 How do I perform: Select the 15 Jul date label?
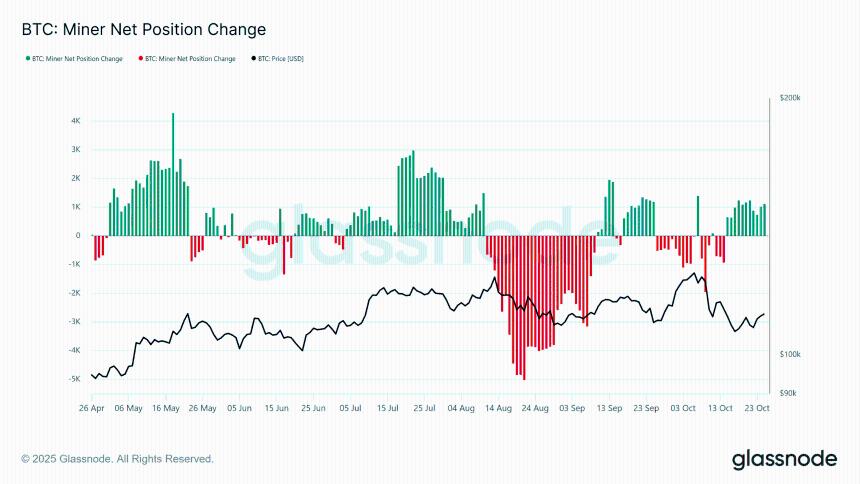point(387,408)
